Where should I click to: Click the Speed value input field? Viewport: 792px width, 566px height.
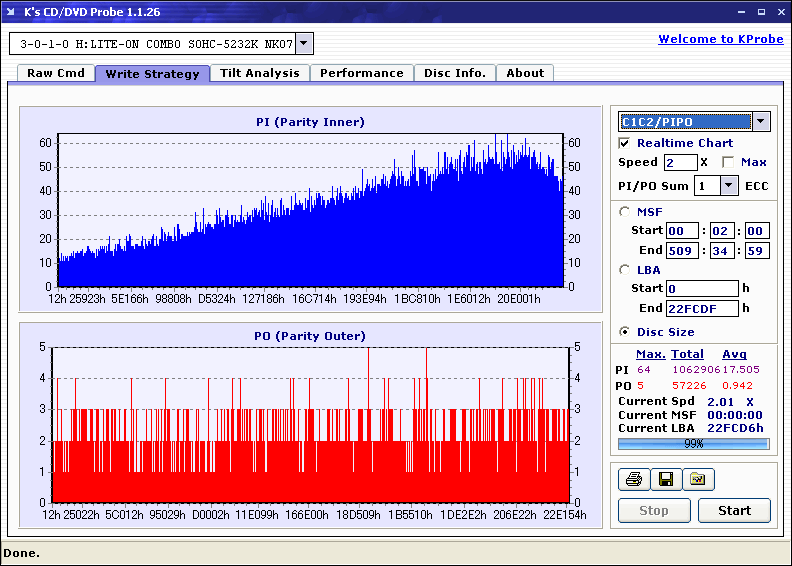pyautogui.click(x=680, y=162)
